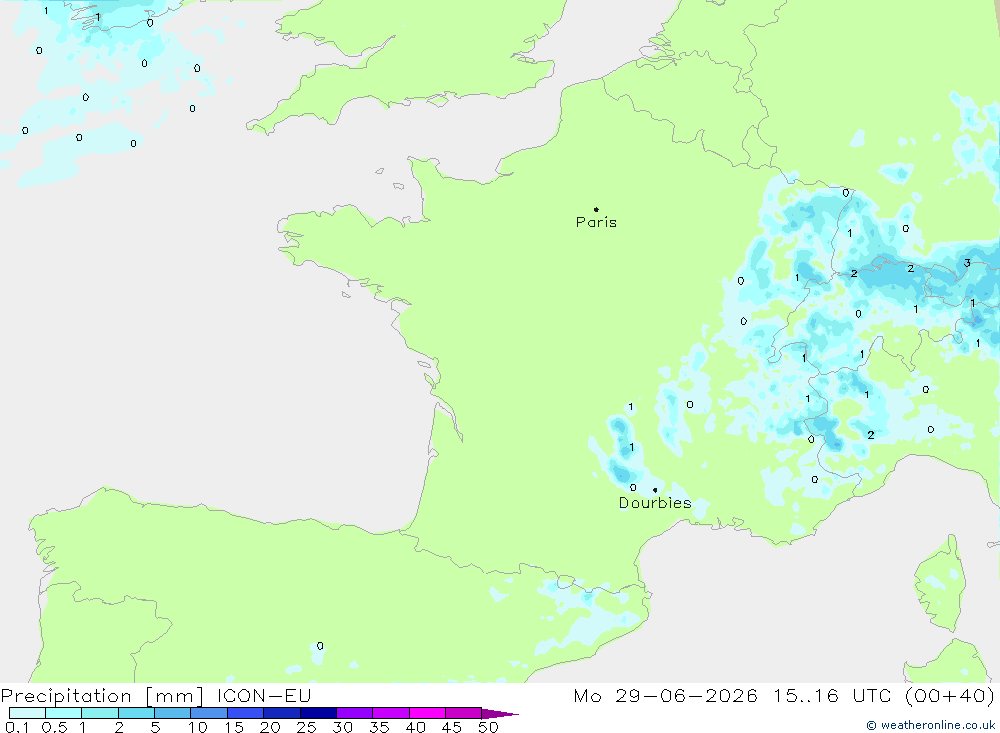The image size is (1000, 733).
Task: Click the Mo 29-06-2026 date text
Action: pos(665,695)
